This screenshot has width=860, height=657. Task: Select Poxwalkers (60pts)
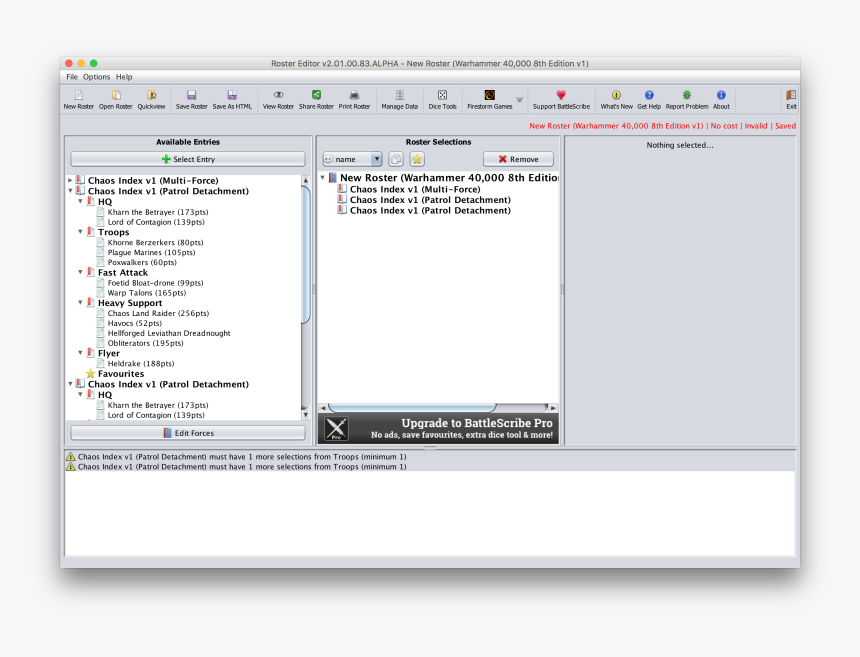[142, 262]
